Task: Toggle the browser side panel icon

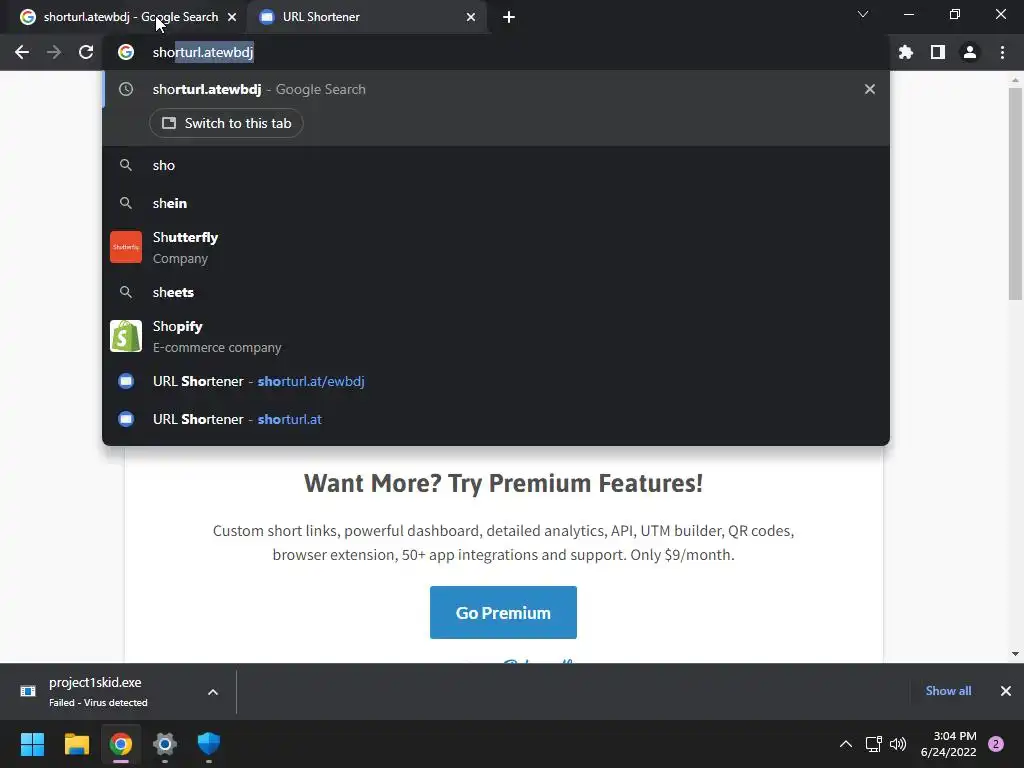Action: 938,52
